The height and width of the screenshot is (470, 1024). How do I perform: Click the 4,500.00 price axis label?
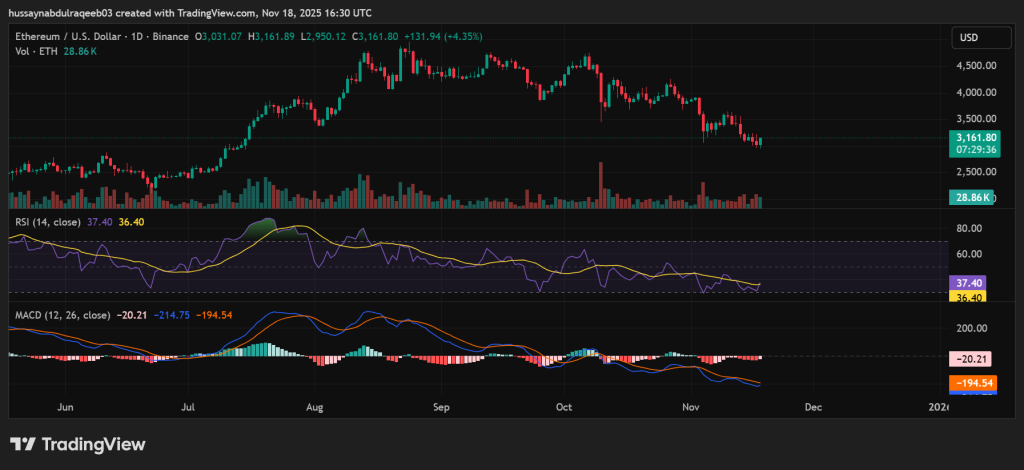click(978, 66)
